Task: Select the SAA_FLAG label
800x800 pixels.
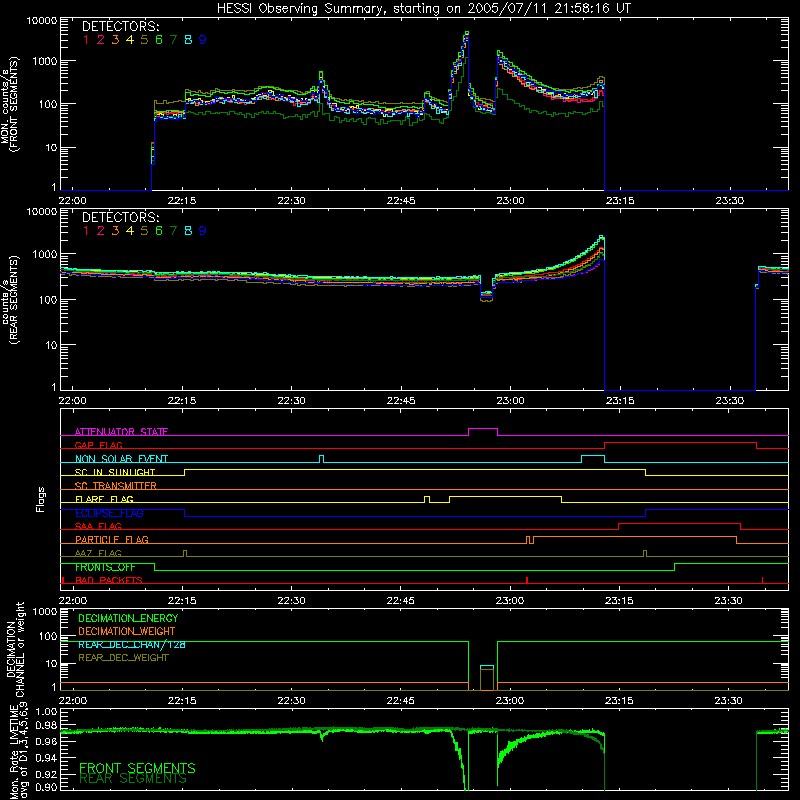Action: (98, 526)
